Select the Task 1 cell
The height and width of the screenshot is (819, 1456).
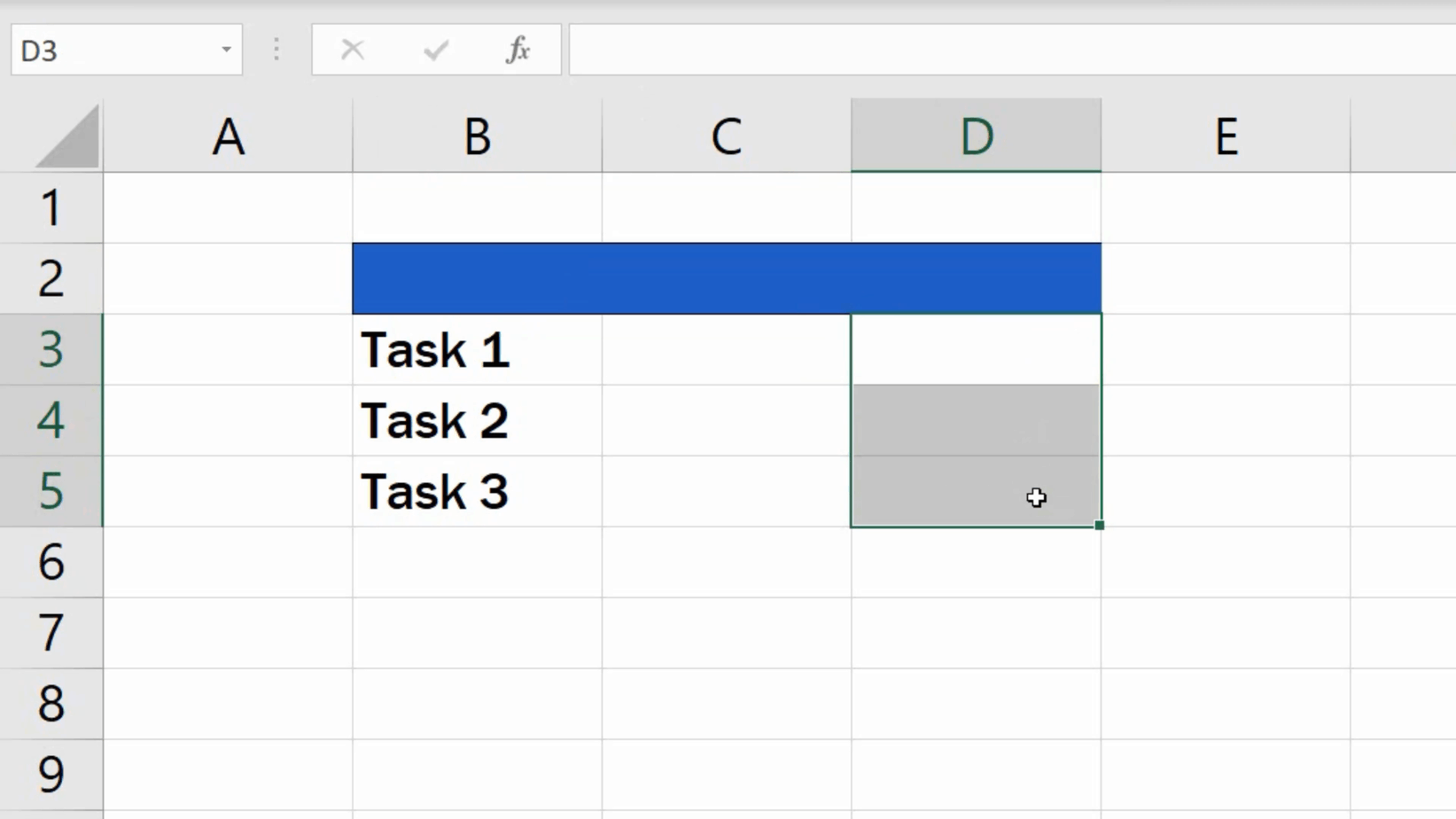477,350
